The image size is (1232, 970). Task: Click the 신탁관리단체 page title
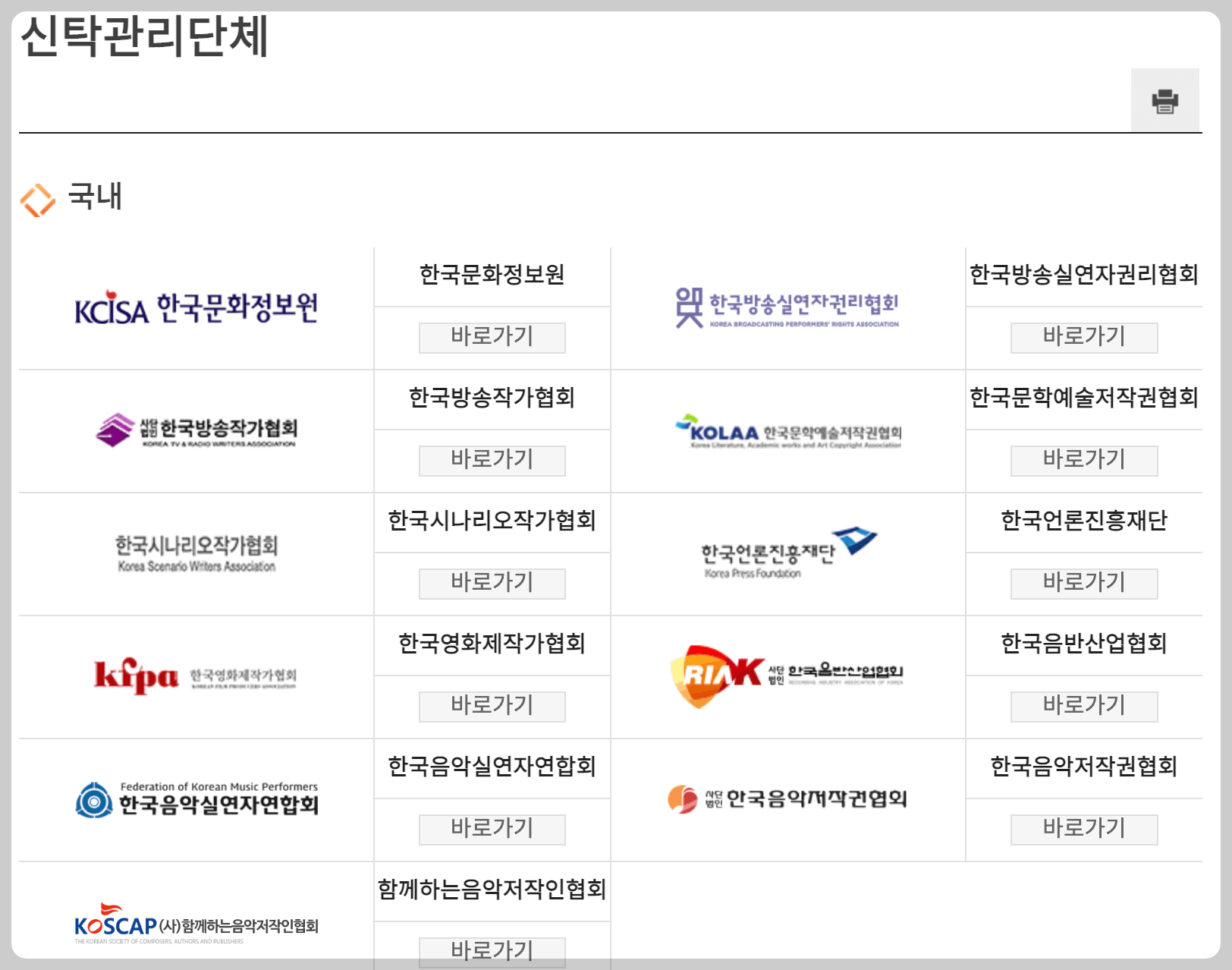pos(144,36)
